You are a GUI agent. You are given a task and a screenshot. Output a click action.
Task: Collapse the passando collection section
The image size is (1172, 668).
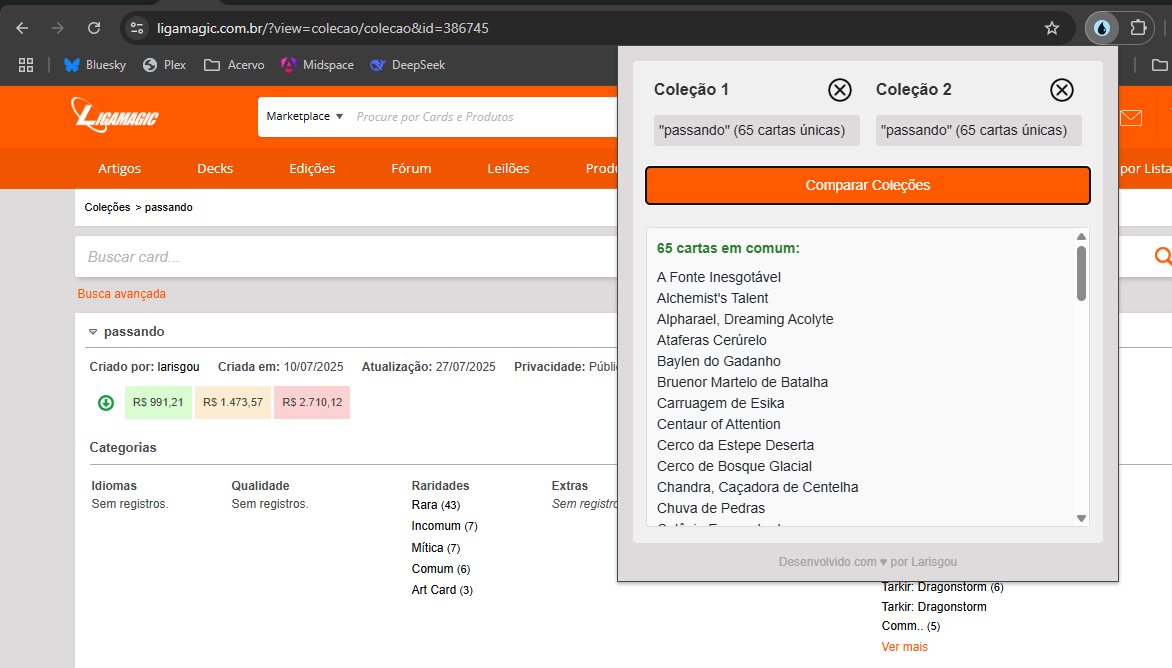[x=93, y=332]
